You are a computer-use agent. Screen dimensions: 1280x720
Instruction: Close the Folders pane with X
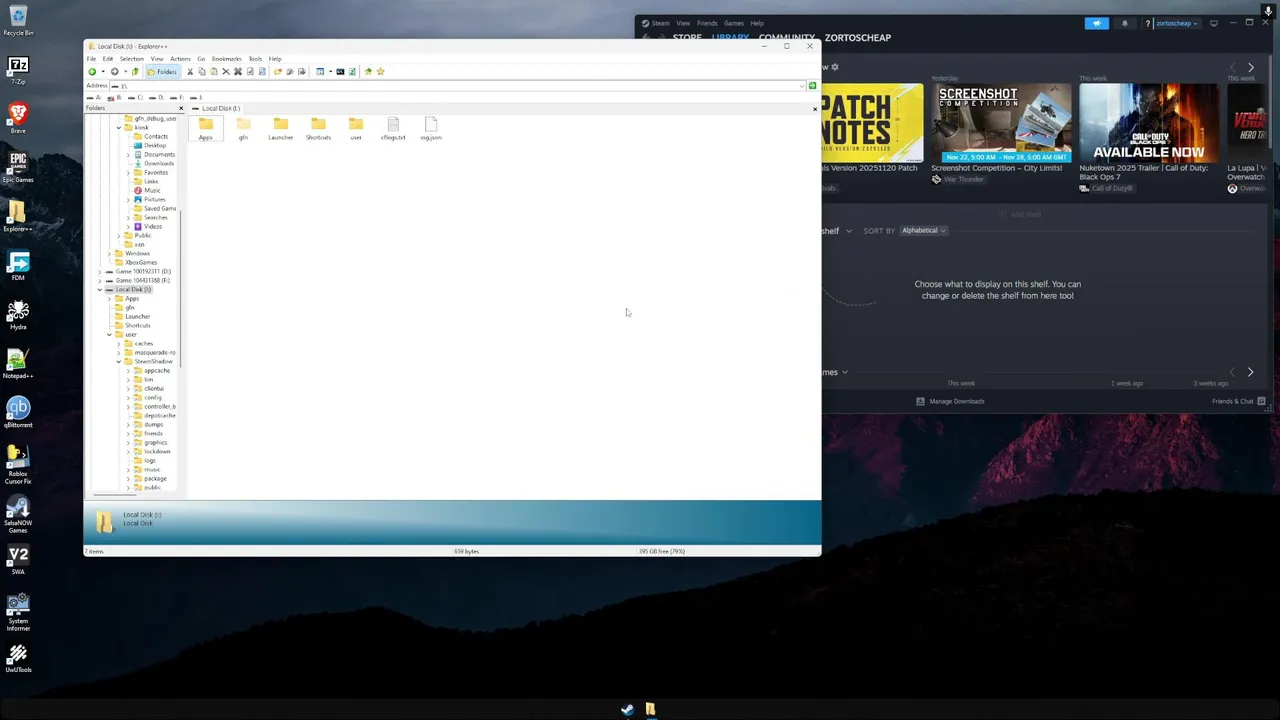[181, 108]
